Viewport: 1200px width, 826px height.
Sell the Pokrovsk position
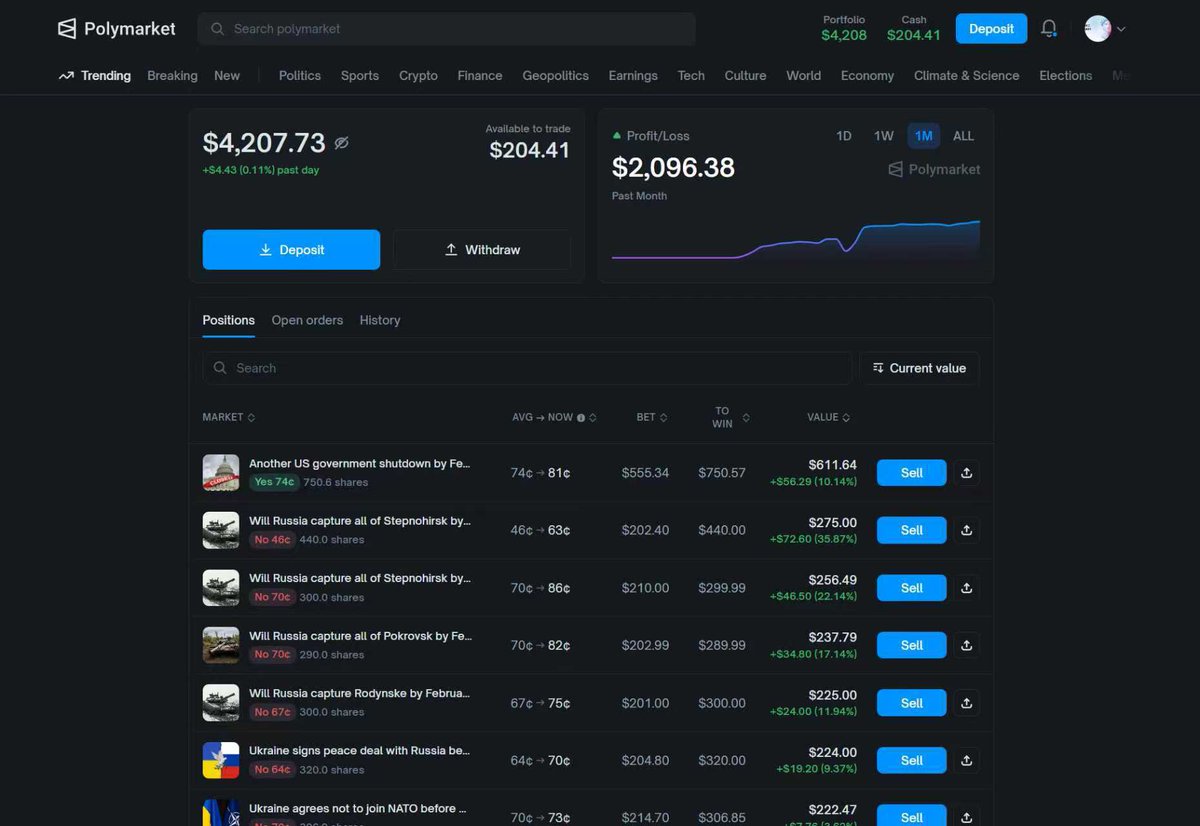(911, 645)
